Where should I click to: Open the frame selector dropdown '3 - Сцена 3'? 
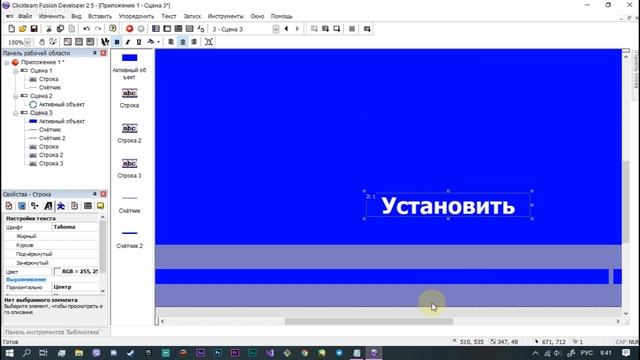click(x=276, y=29)
